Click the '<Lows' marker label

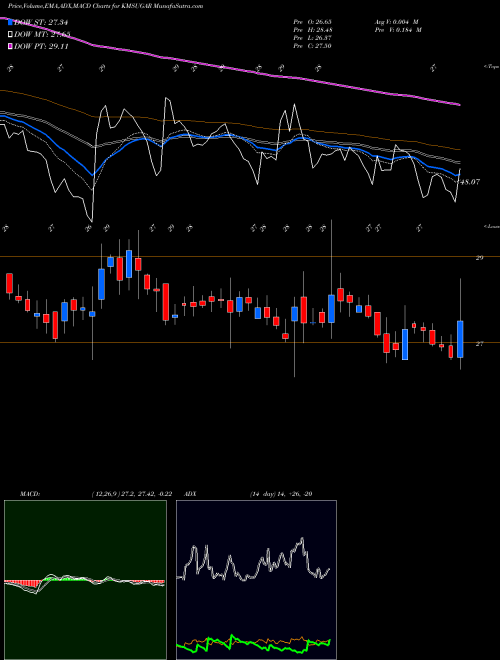tap(491, 226)
